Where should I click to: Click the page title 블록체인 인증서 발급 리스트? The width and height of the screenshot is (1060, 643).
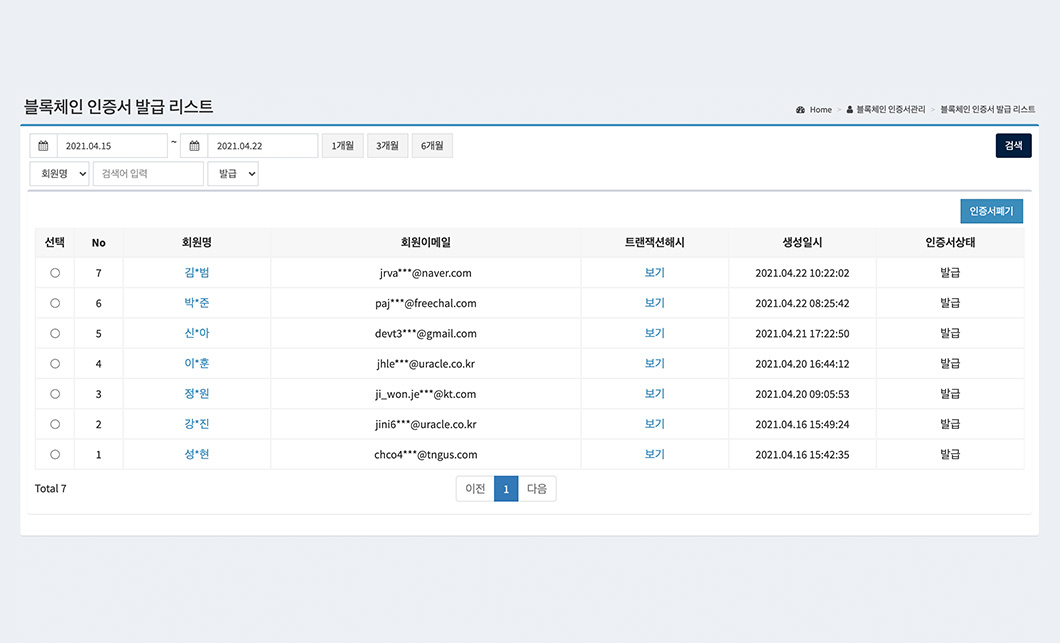118,106
